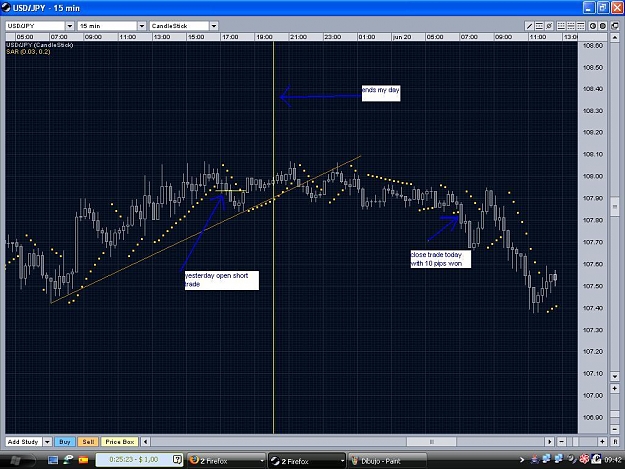Select the line eraser tool icon
The image size is (625, 469).
click(549, 26)
